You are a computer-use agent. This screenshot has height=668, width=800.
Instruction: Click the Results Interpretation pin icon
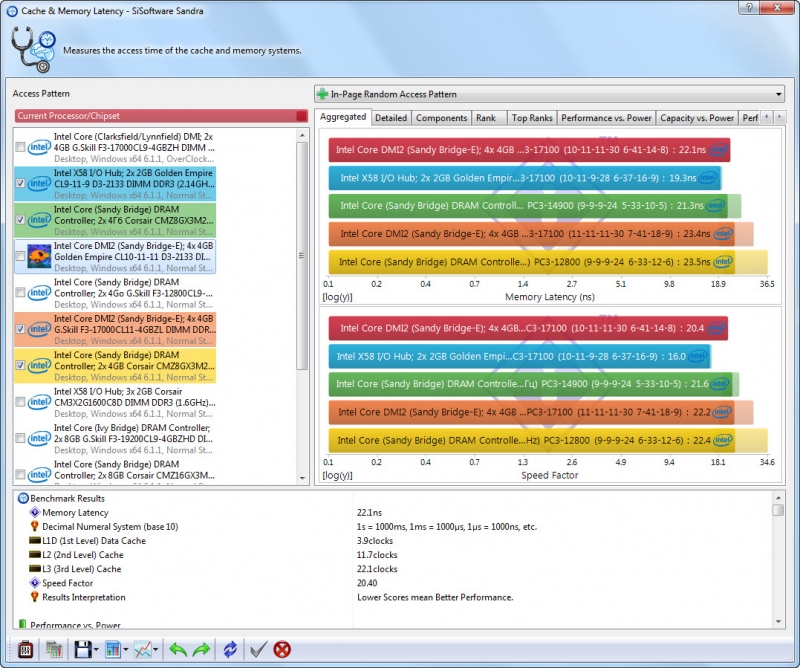point(35,597)
